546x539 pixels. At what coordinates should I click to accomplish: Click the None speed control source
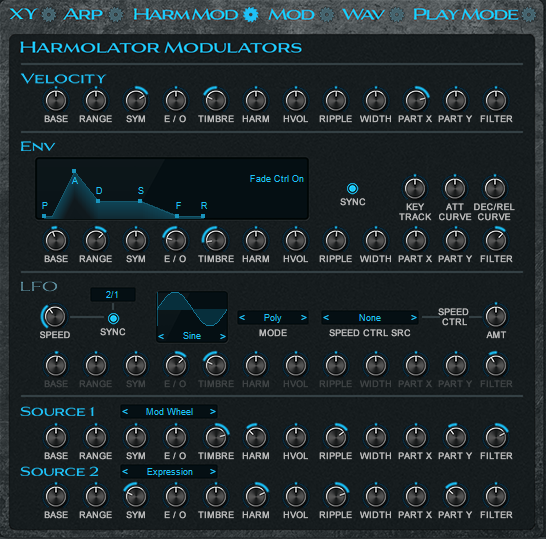369,318
